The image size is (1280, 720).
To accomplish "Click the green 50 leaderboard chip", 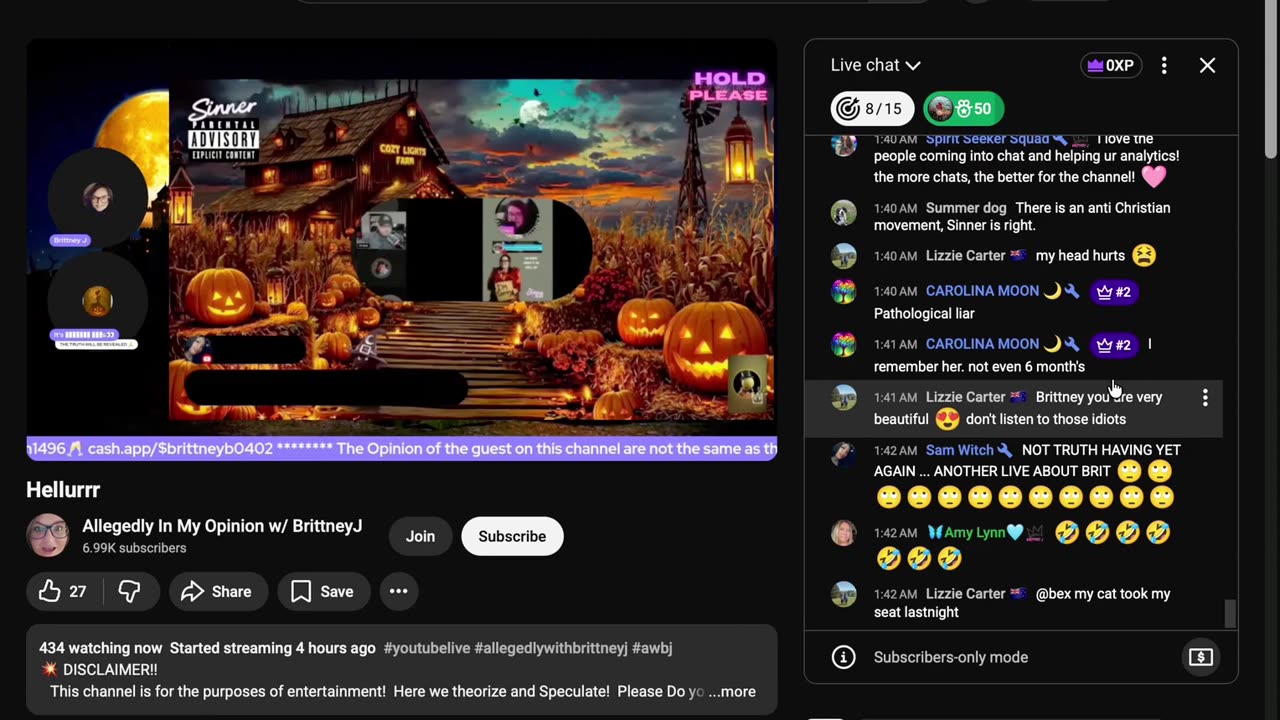I will 962,108.
